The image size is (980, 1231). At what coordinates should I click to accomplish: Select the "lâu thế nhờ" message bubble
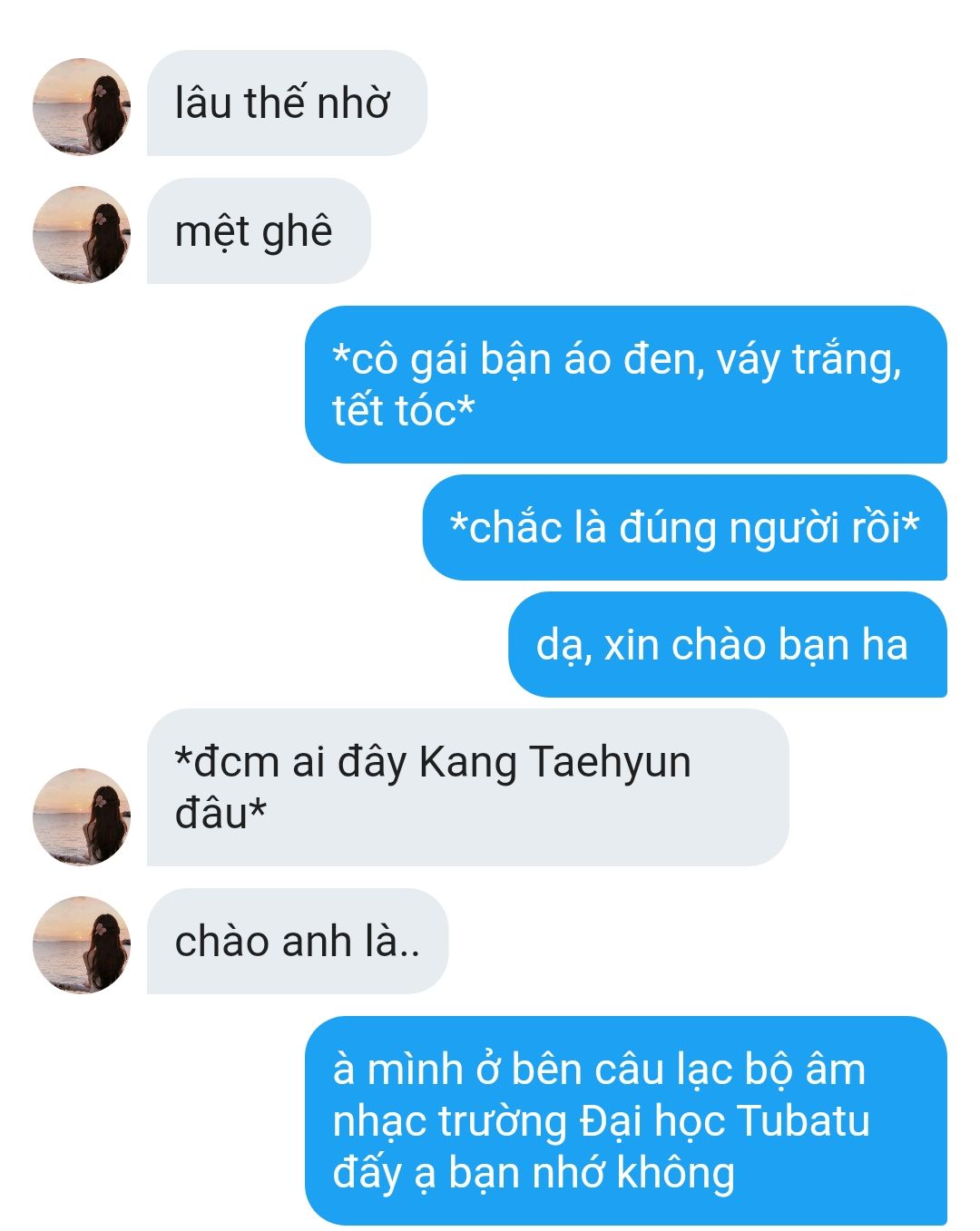(x=287, y=103)
